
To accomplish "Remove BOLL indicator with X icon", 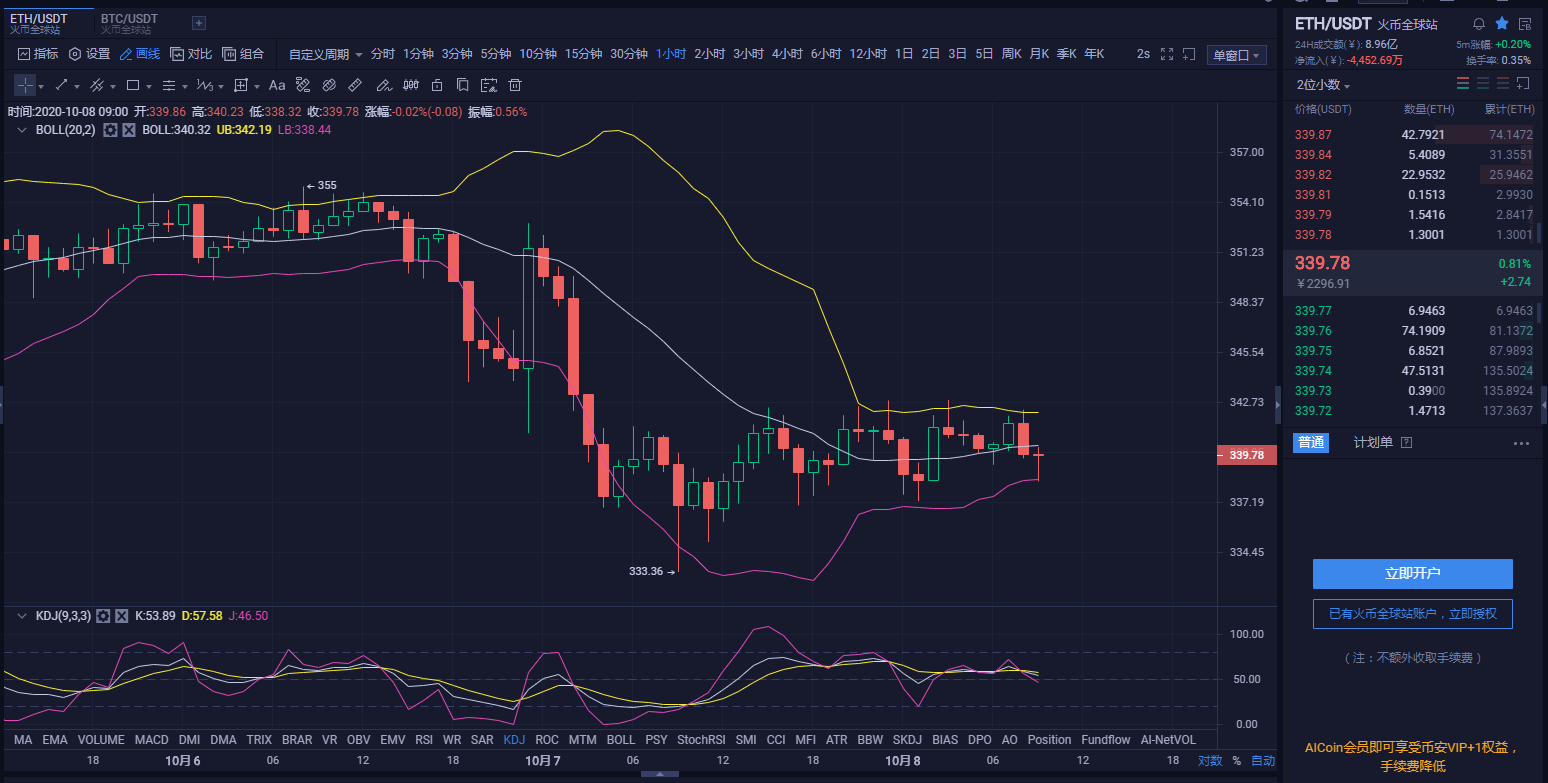I will (x=129, y=130).
